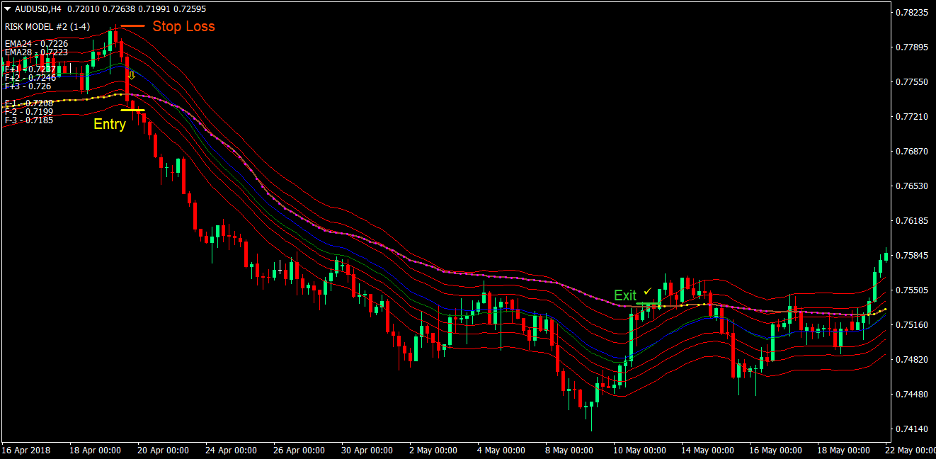Select the F+2 - 0.7246 level label
Viewport: 936px width, 460px height.
30,78
